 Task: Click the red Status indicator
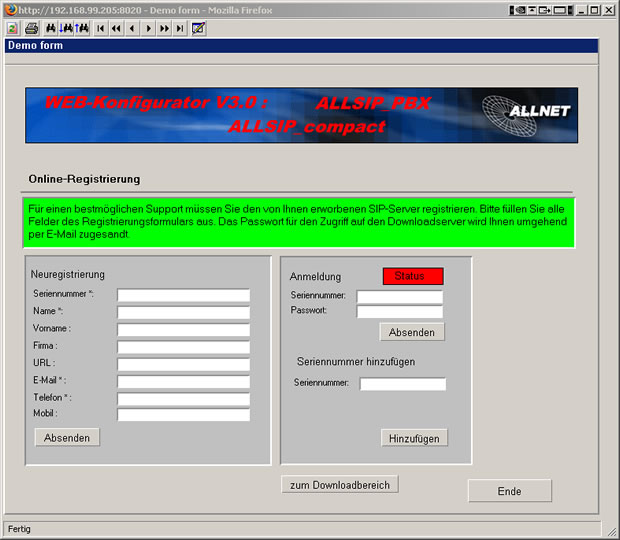412,276
